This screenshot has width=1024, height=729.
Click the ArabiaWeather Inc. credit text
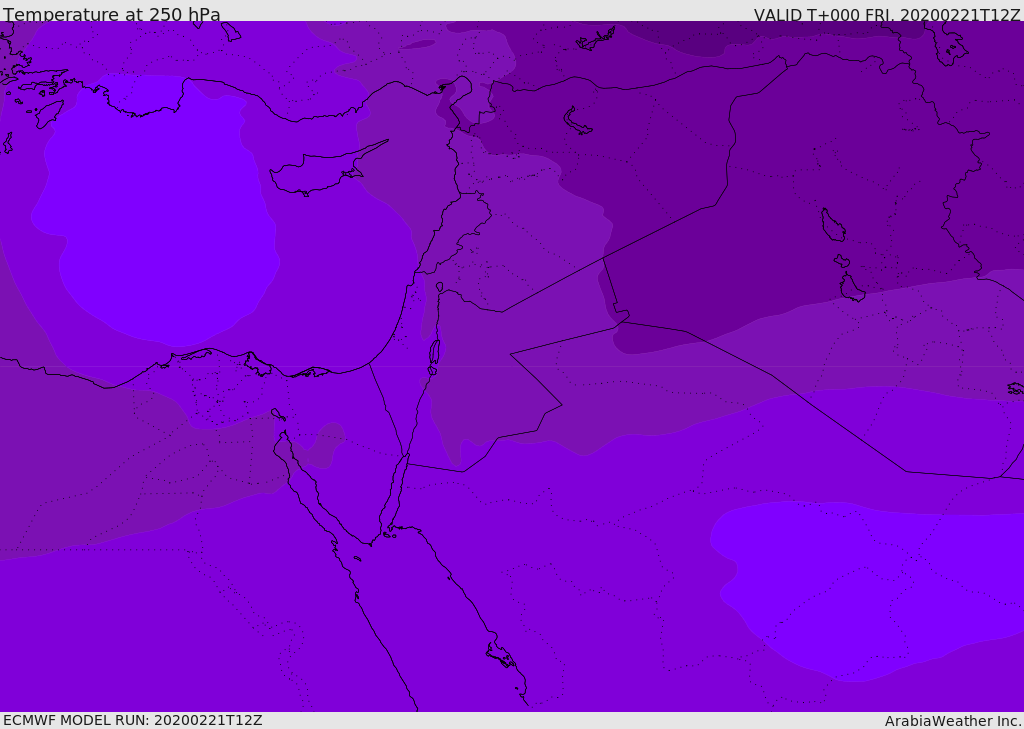point(953,721)
